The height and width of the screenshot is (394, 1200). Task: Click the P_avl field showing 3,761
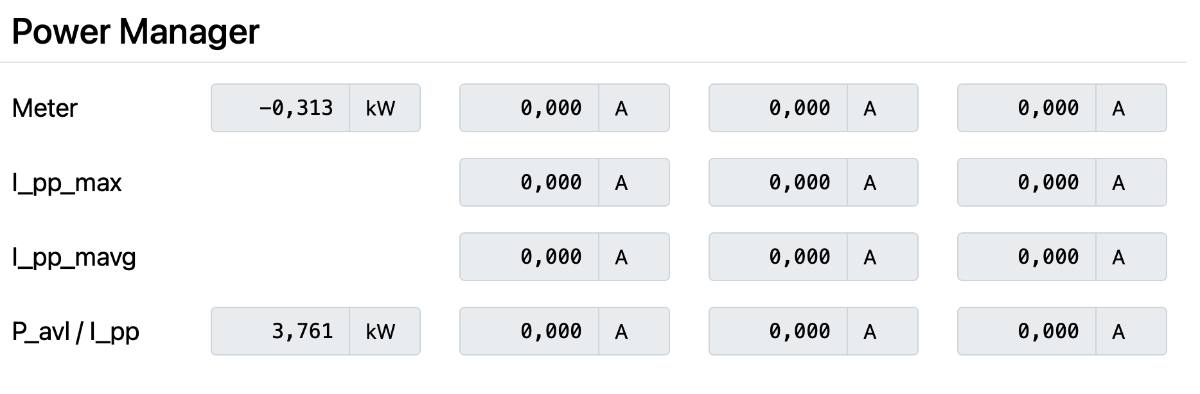(280, 331)
